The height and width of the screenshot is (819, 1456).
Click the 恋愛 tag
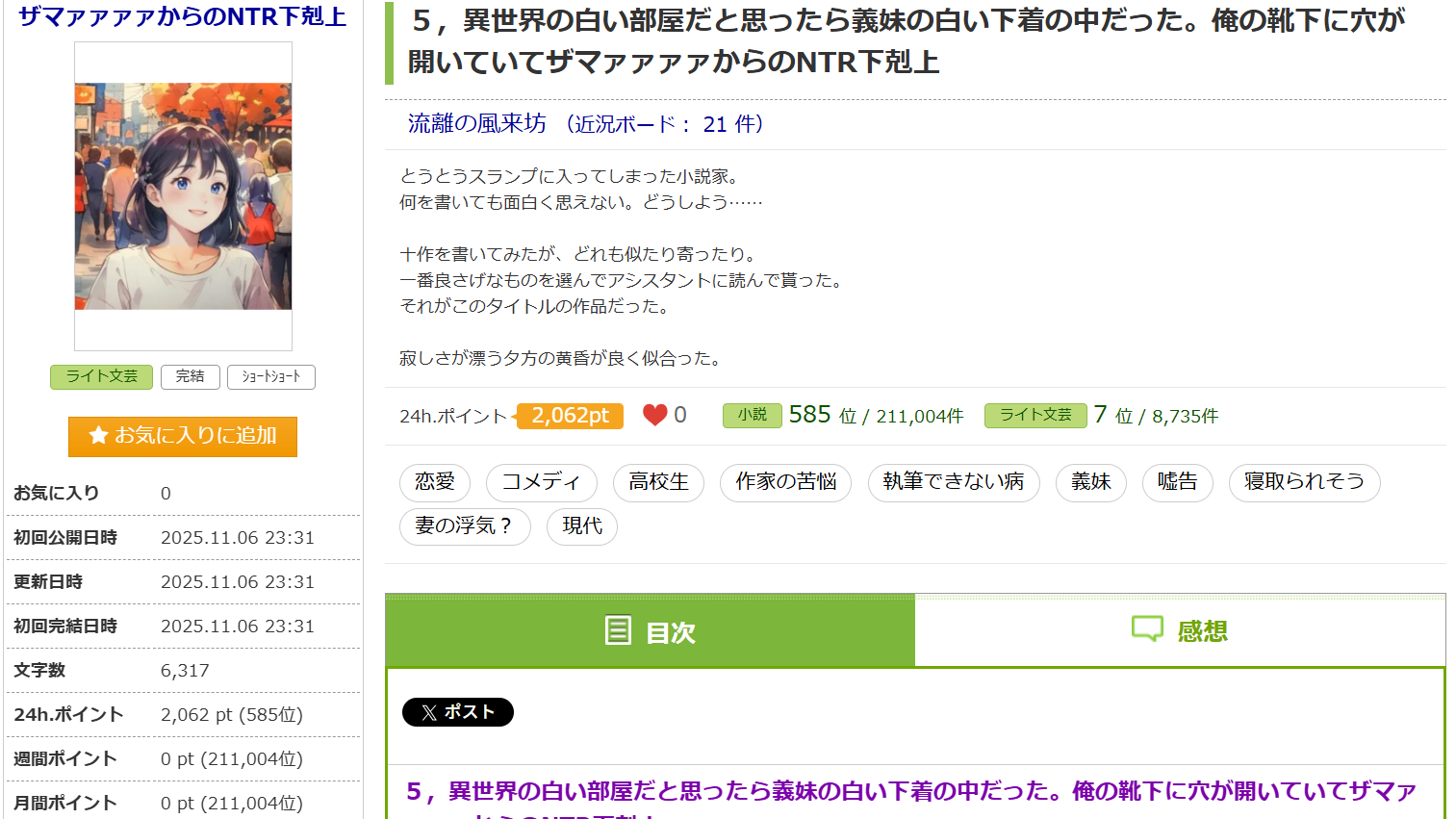(435, 482)
